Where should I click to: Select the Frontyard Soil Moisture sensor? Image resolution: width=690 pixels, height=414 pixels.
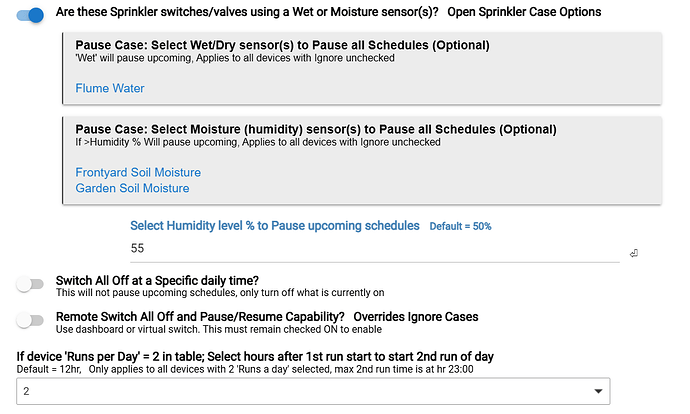click(138, 172)
